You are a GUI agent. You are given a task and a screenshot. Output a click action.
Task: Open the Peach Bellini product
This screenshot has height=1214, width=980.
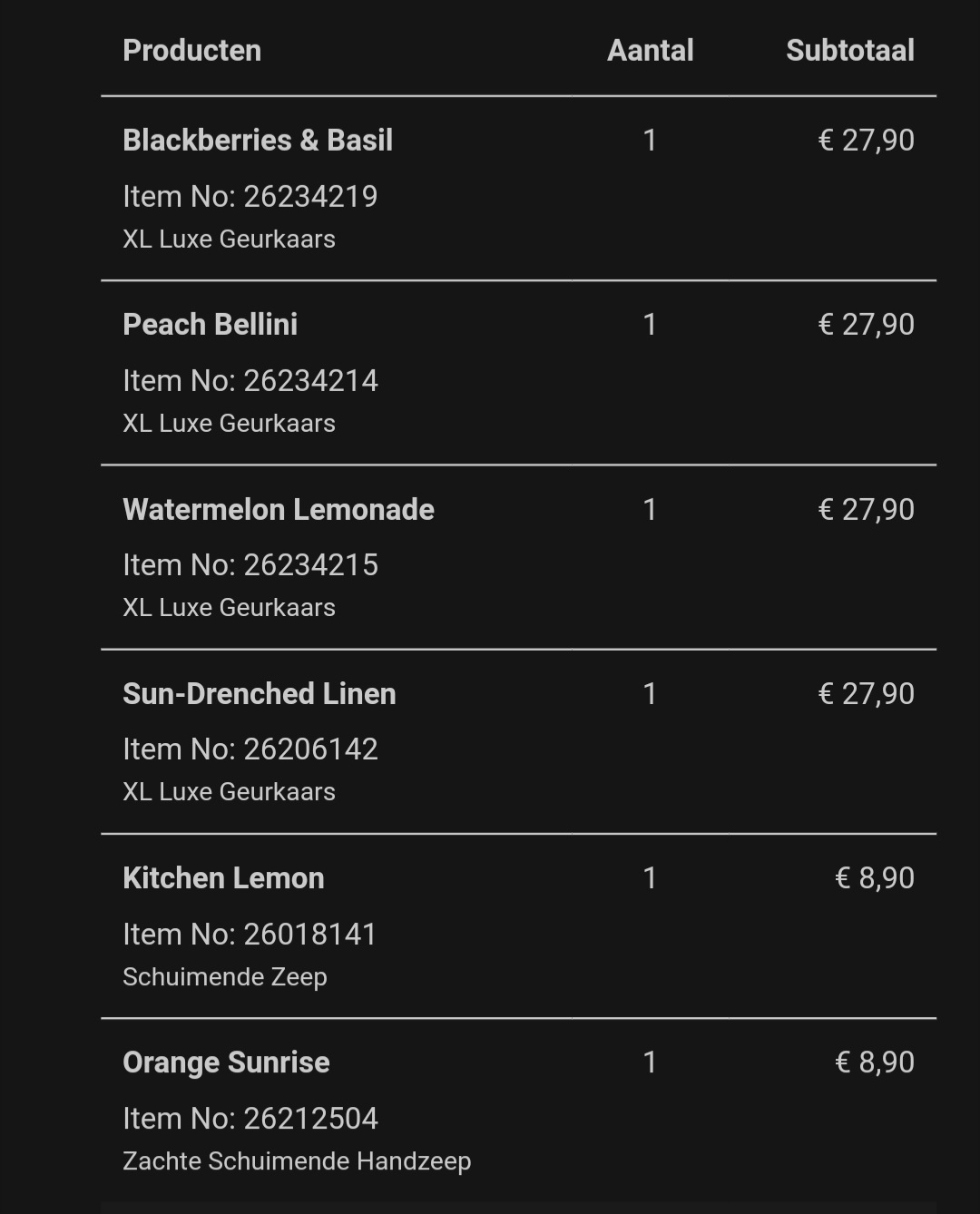pos(210,324)
